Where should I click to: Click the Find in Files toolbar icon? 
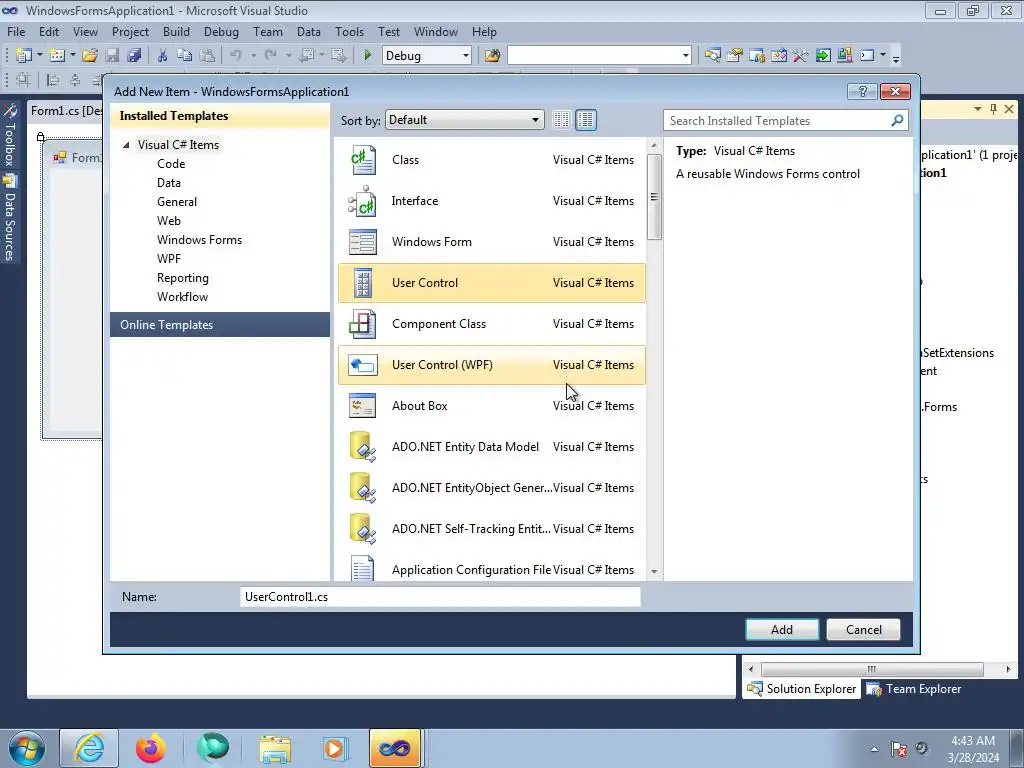click(x=492, y=56)
